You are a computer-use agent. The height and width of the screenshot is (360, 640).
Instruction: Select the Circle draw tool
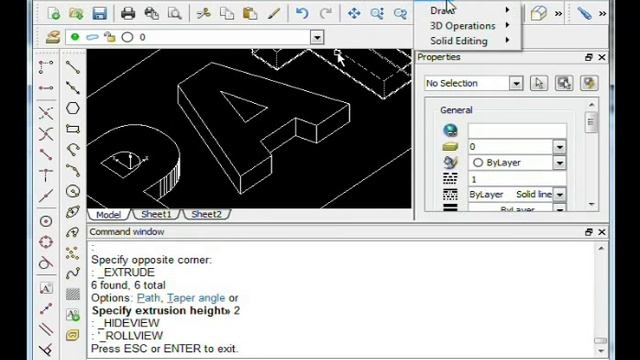[73, 191]
